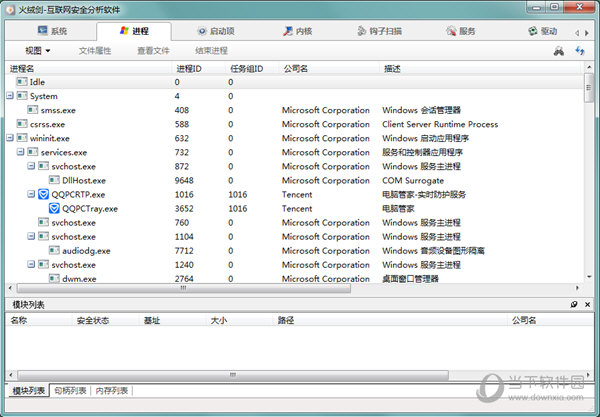Open the 内核 tab
Screen dimensions: 600x417
(x=298, y=31)
